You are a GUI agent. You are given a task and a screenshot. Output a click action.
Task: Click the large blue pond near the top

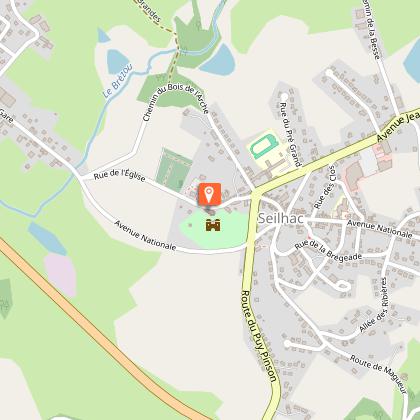[219, 61]
